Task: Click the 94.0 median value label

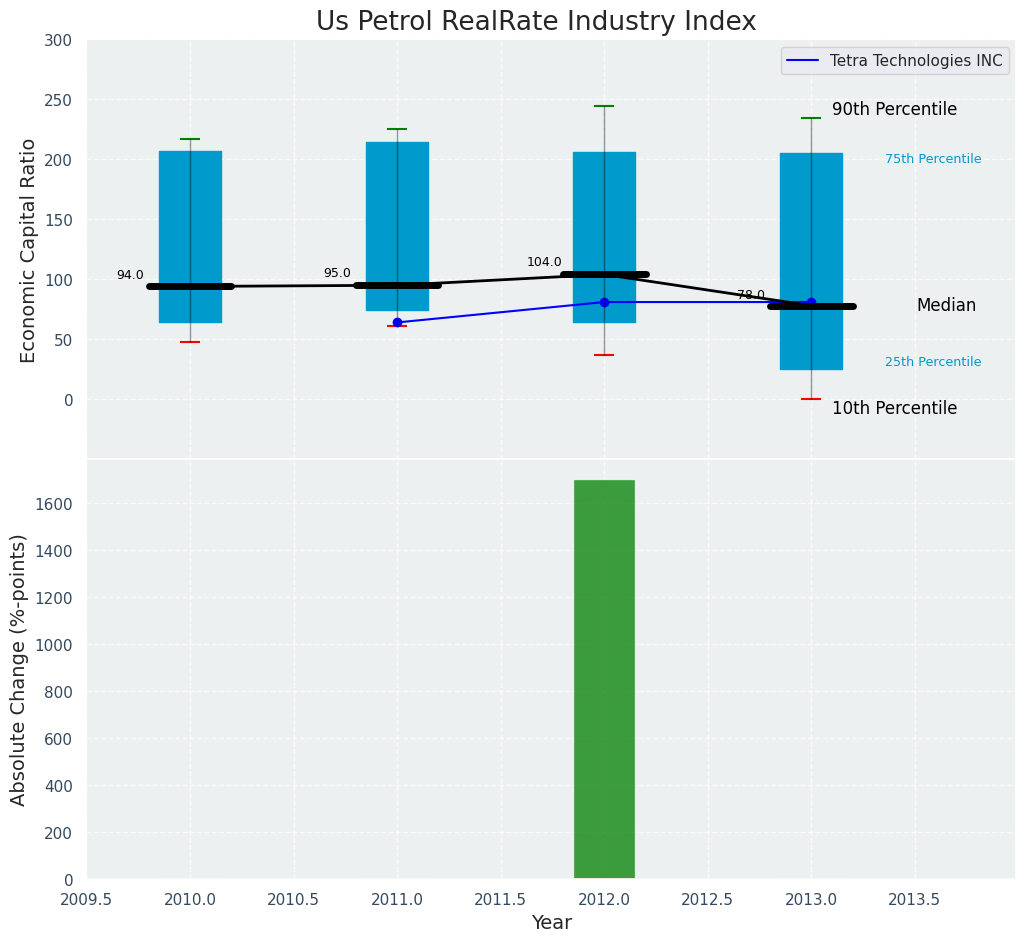Action: (x=130, y=275)
